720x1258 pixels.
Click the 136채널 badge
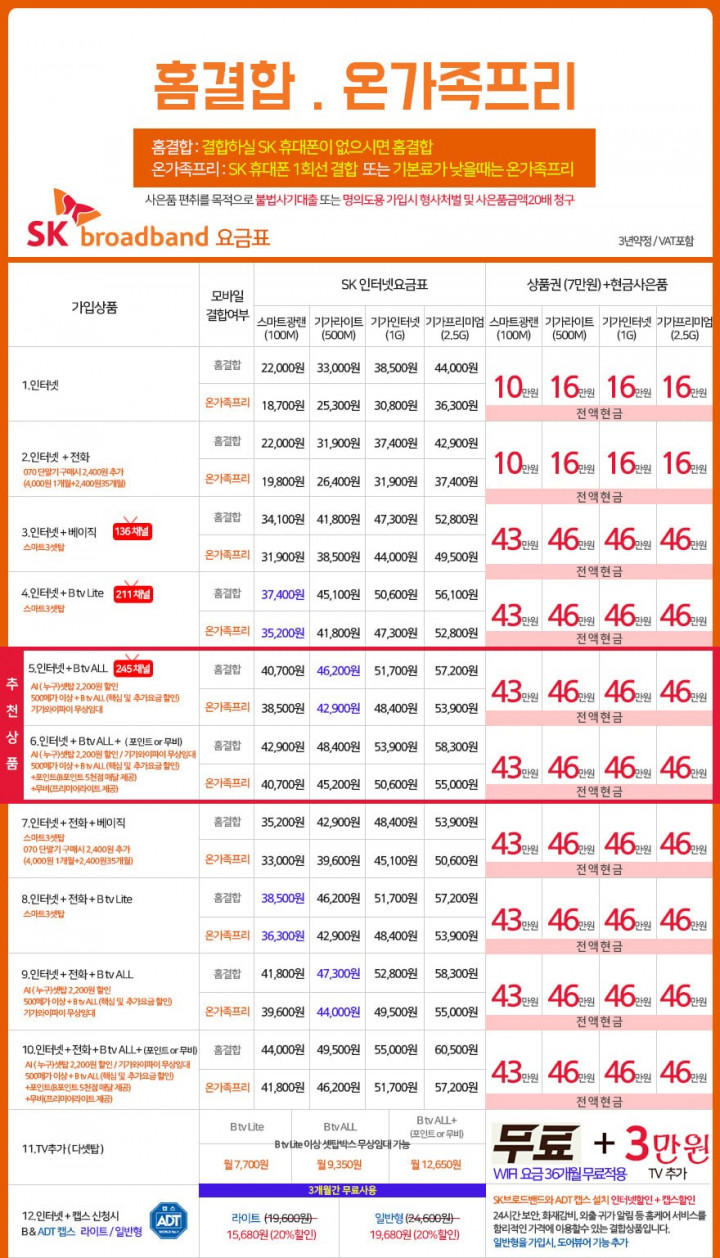click(x=131, y=531)
